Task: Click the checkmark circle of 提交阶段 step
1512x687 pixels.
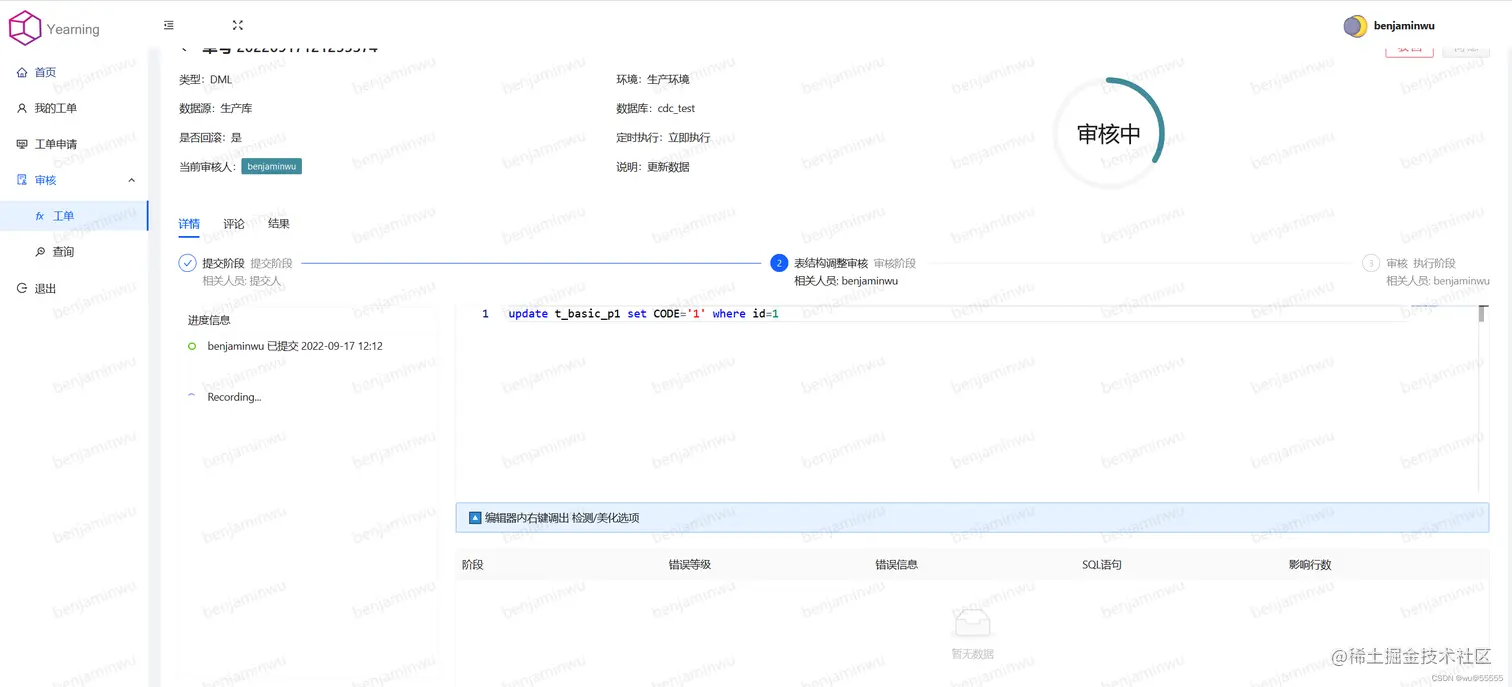Action: coord(187,263)
